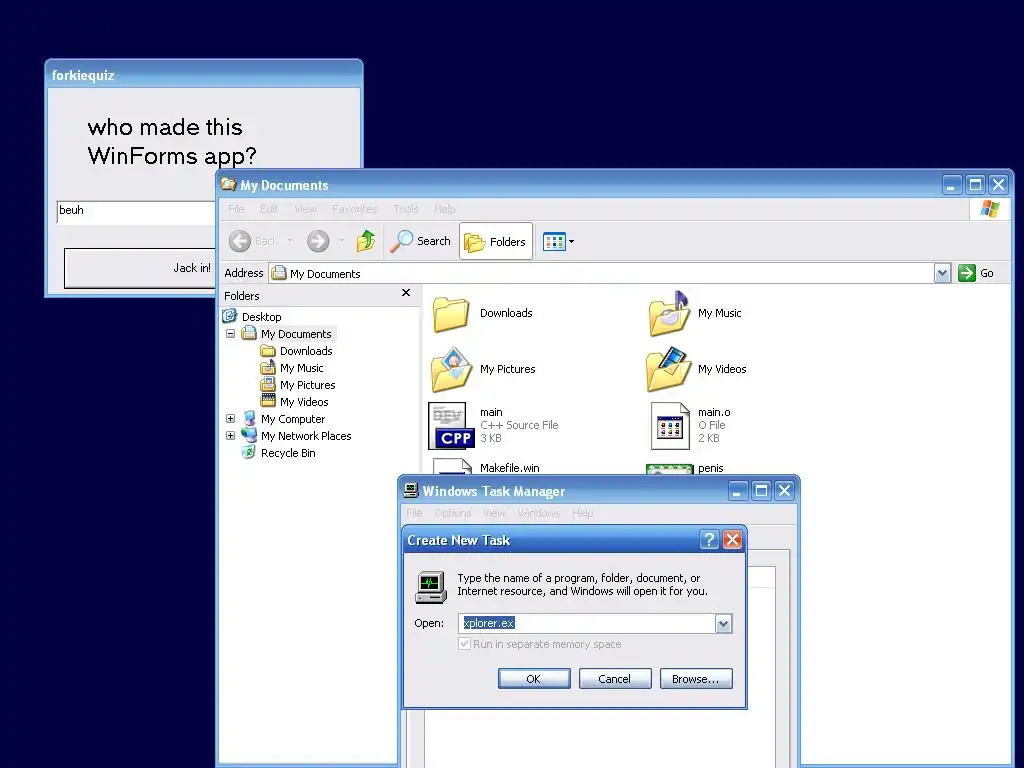Open Windows menu in Task Manager
1024x768 pixels.
pos(539,513)
